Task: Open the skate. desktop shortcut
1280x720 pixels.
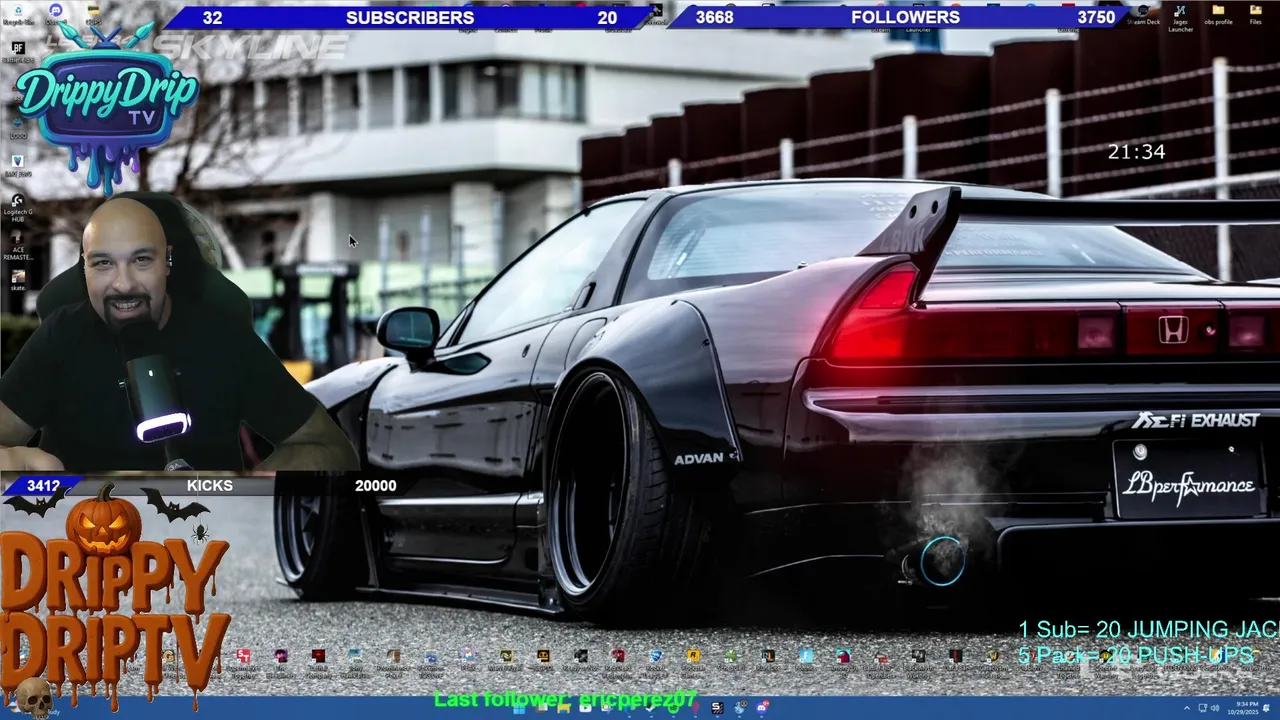Action: coord(18,278)
